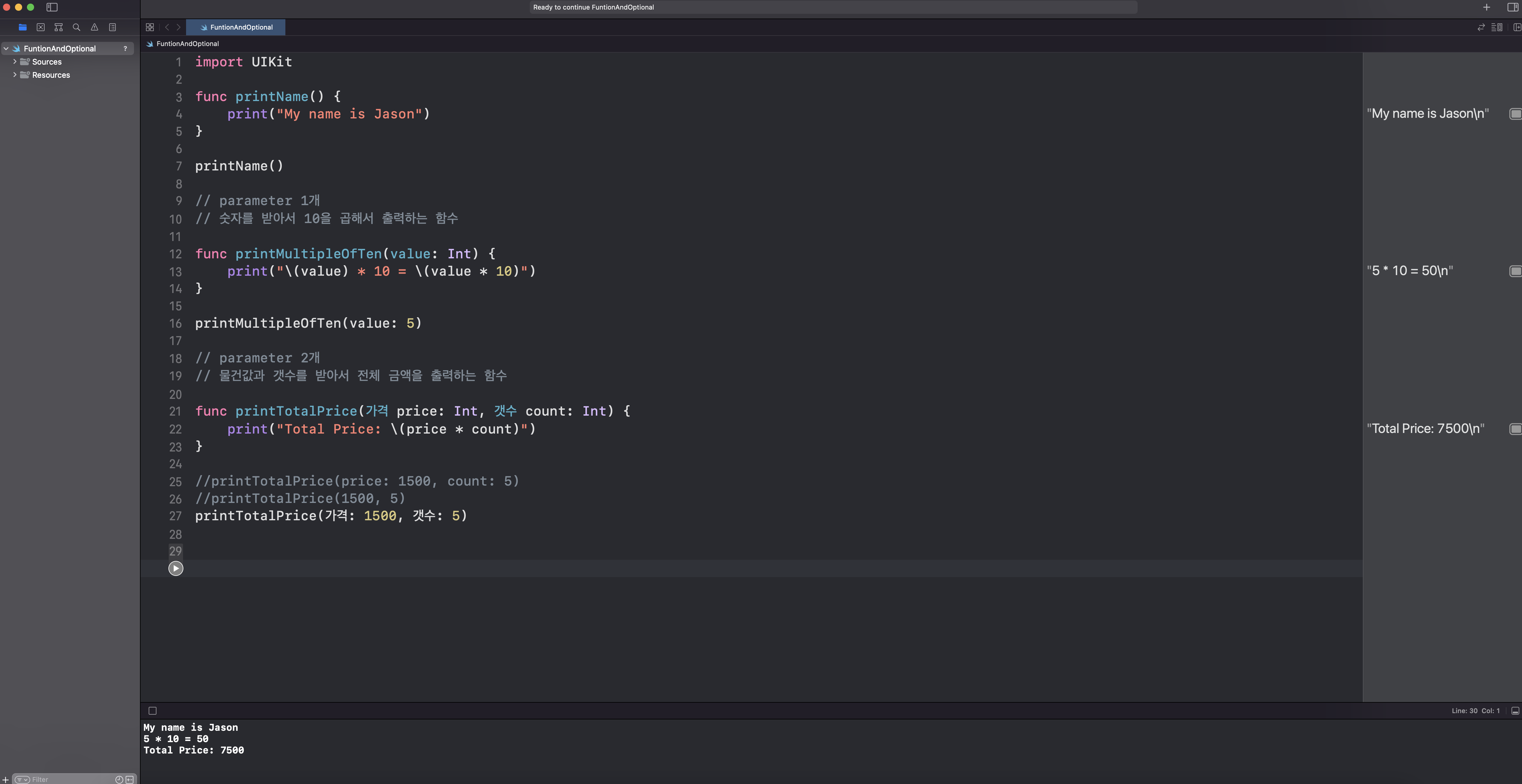
Task: Toggle the right inspector panel
Action: (x=1512, y=7)
